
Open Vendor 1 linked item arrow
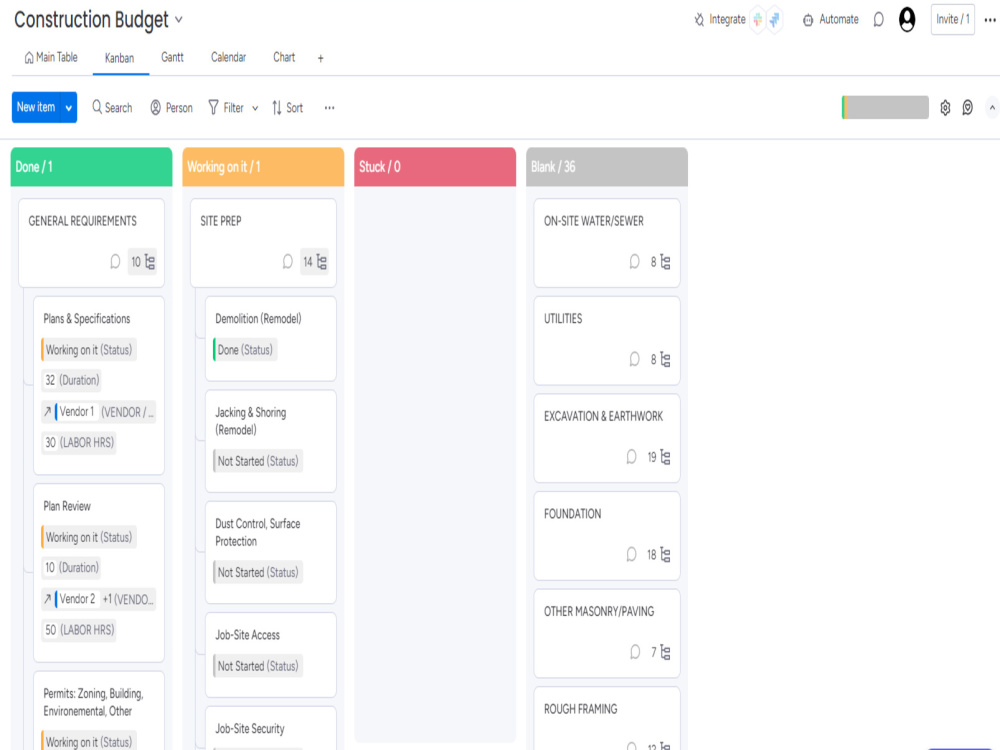[x=47, y=412]
